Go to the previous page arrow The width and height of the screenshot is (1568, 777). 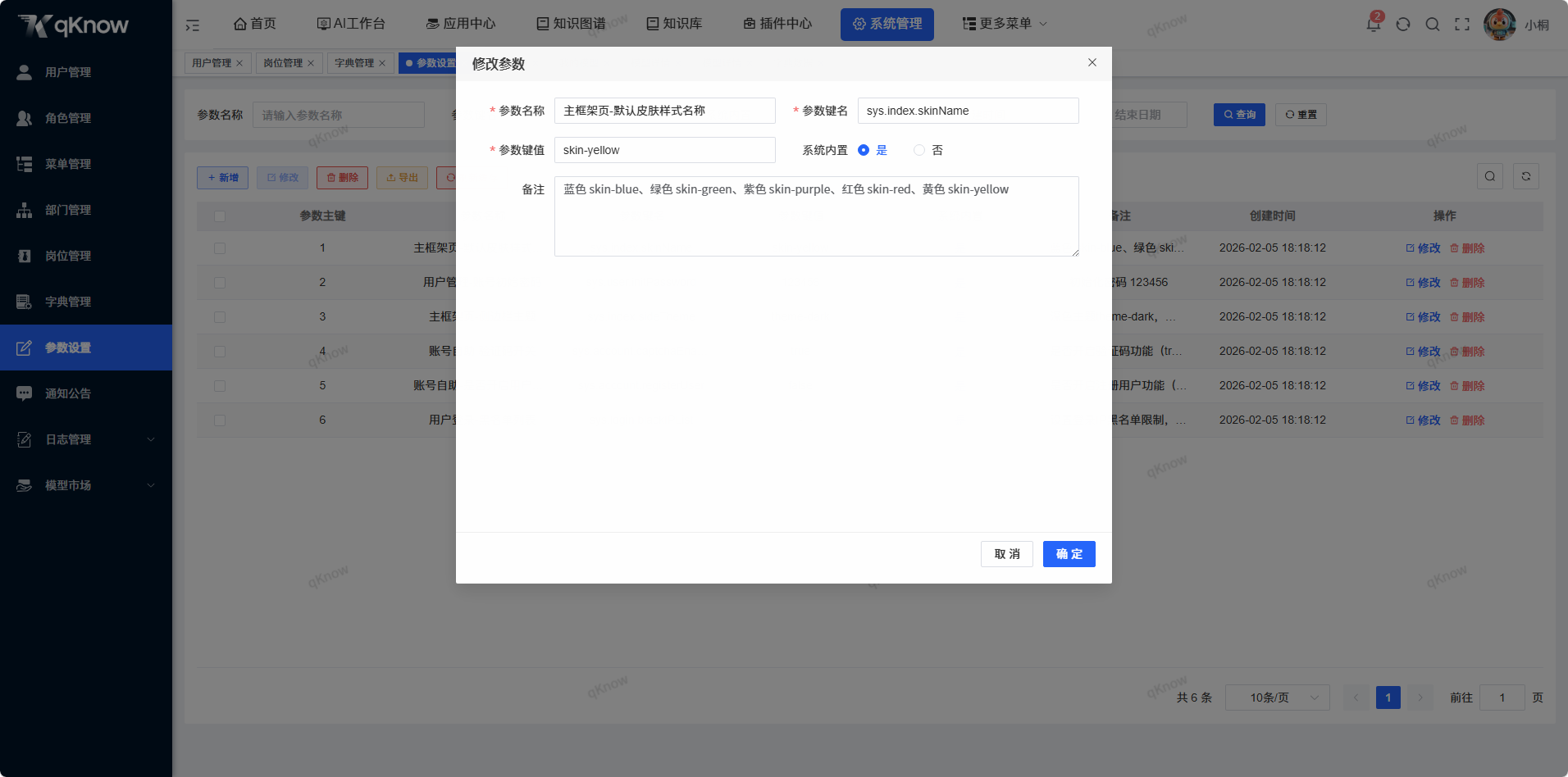click(x=1356, y=697)
